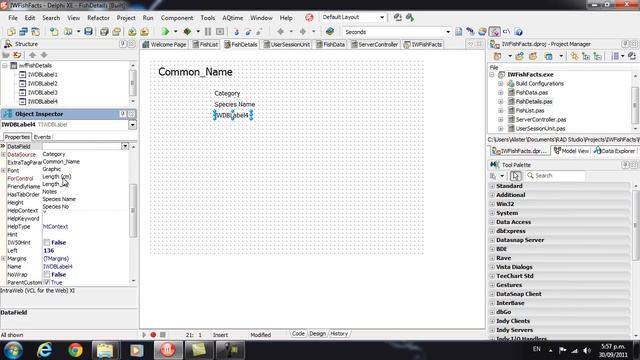Click the c:\ command prompt toolbar icon
The height and width of the screenshot is (360, 640).
point(507,31)
